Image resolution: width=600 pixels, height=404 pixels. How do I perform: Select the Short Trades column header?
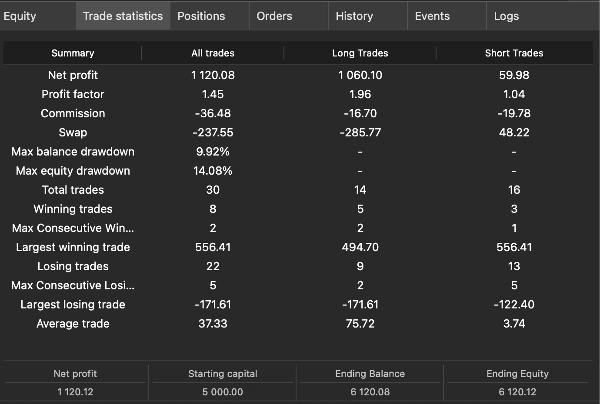tap(513, 53)
